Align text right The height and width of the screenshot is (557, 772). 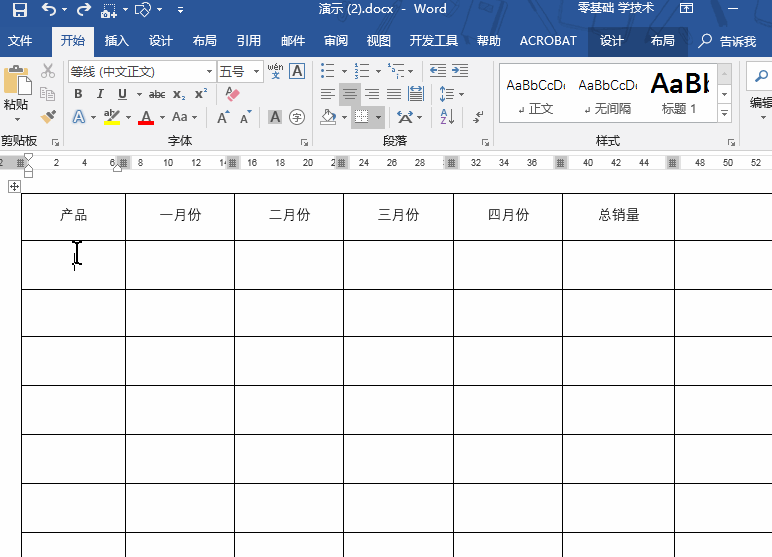point(372,94)
